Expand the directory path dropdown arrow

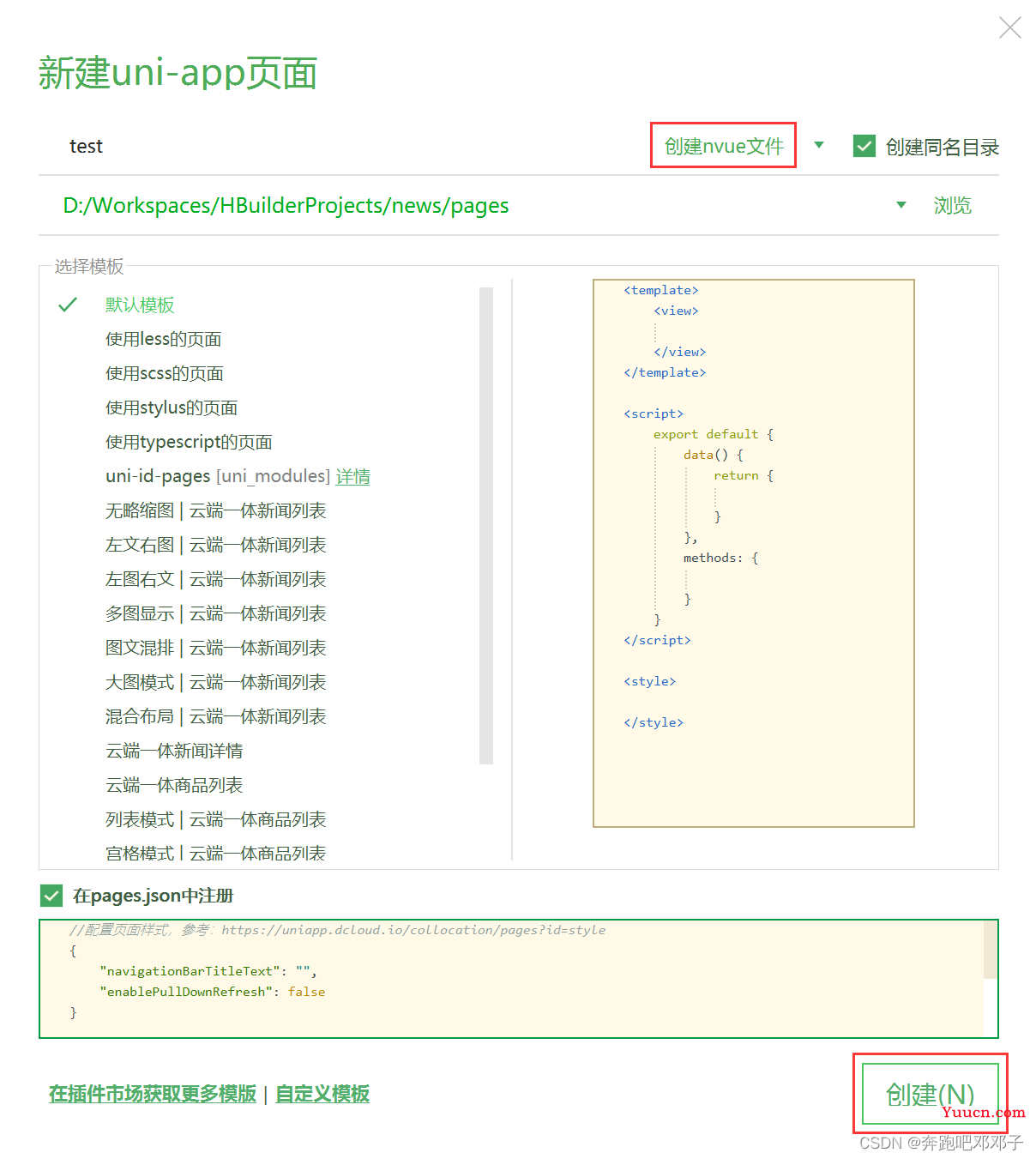tap(901, 205)
